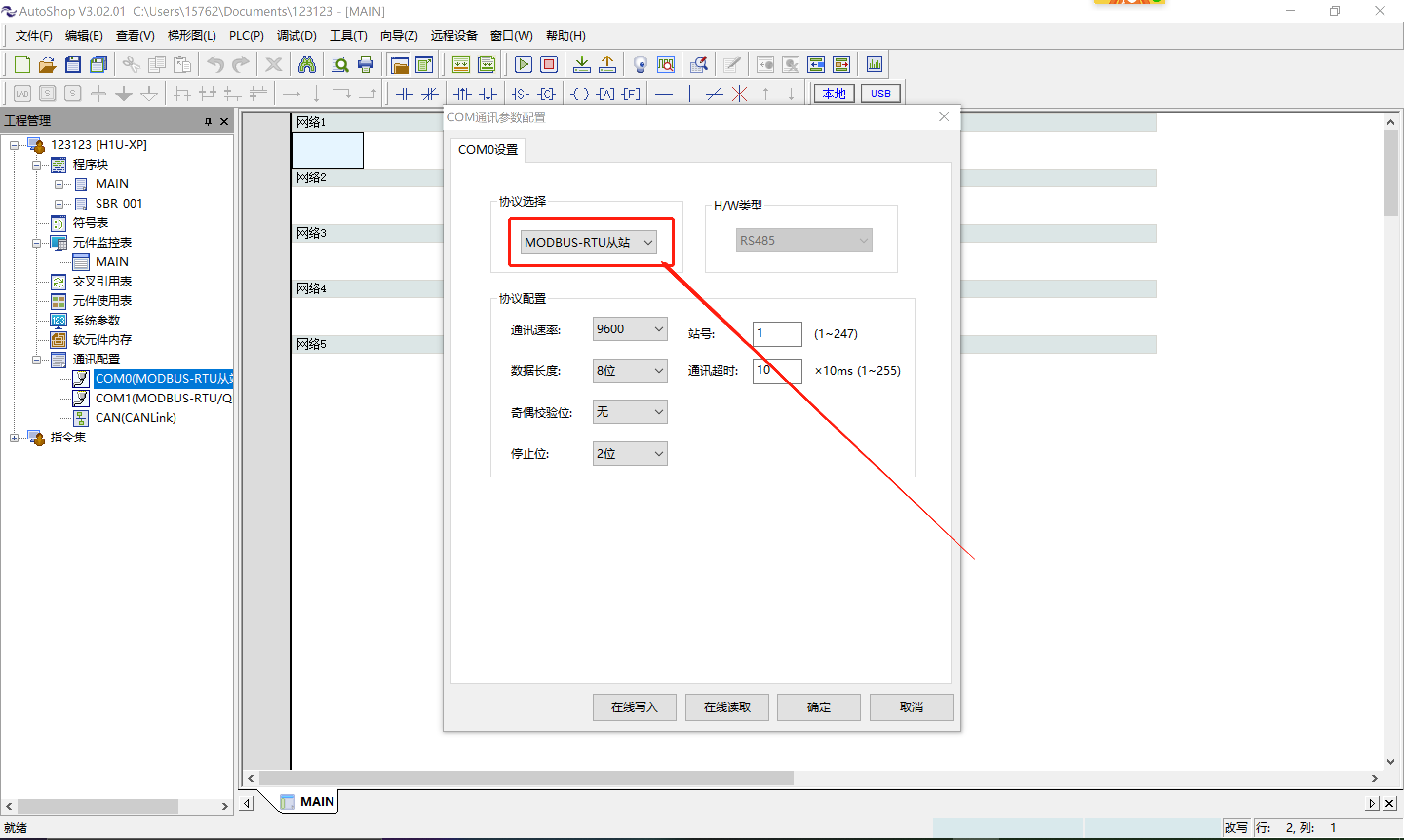
Task: Click the 在线读取 button
Action: pos(727,707)
